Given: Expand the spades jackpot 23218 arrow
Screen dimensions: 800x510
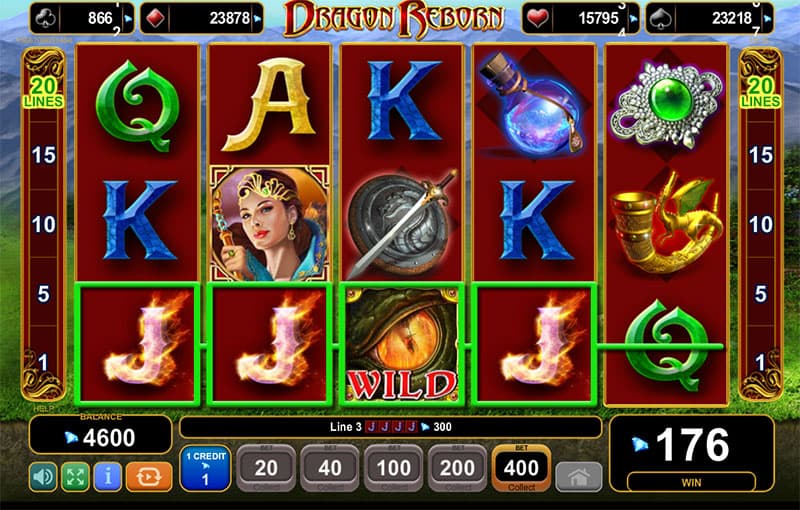Looking at the screenshot, I should point(767,19).
